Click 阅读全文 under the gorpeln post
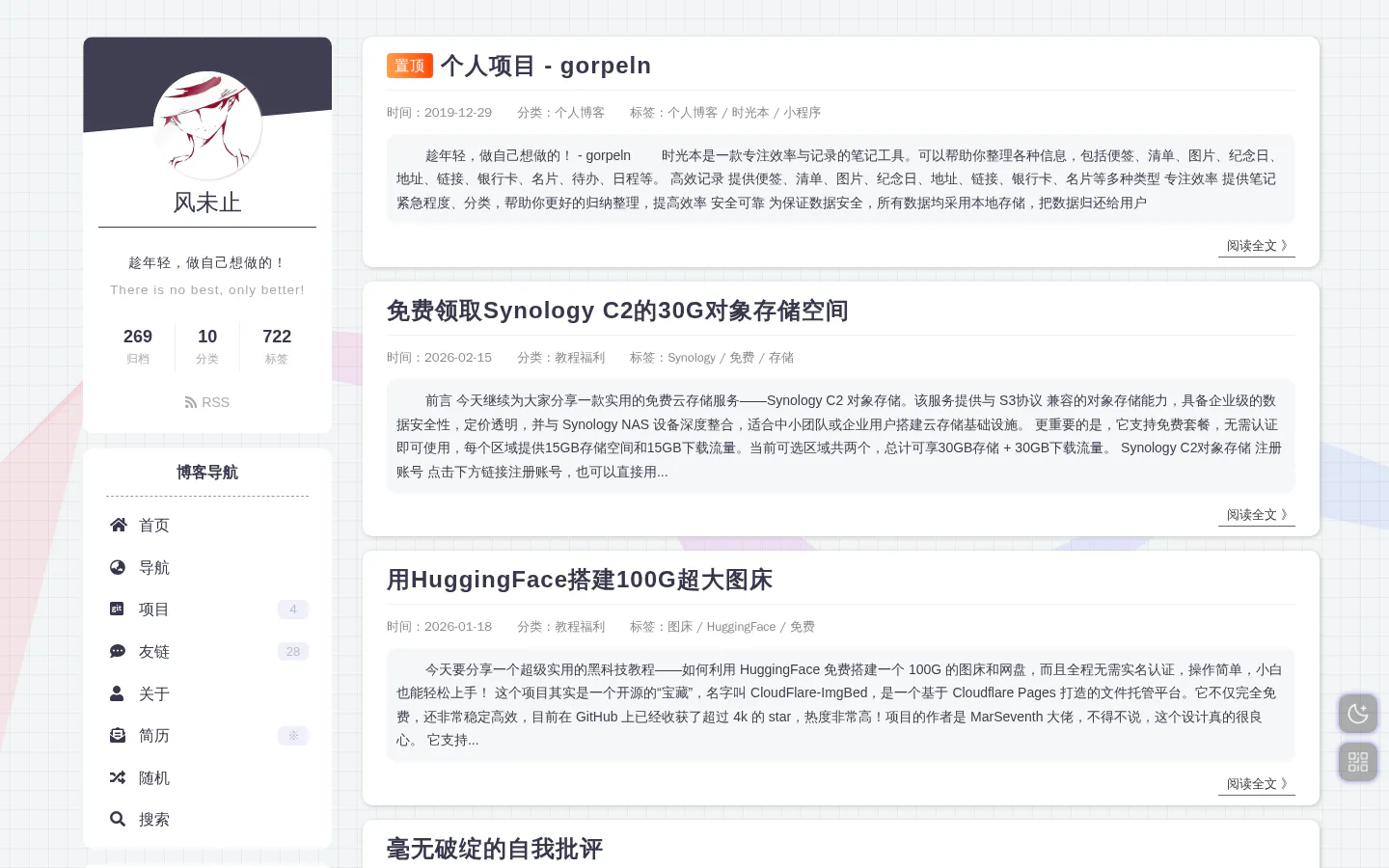This screenshot has width=1389, height=868. [x=1257, y=246]
